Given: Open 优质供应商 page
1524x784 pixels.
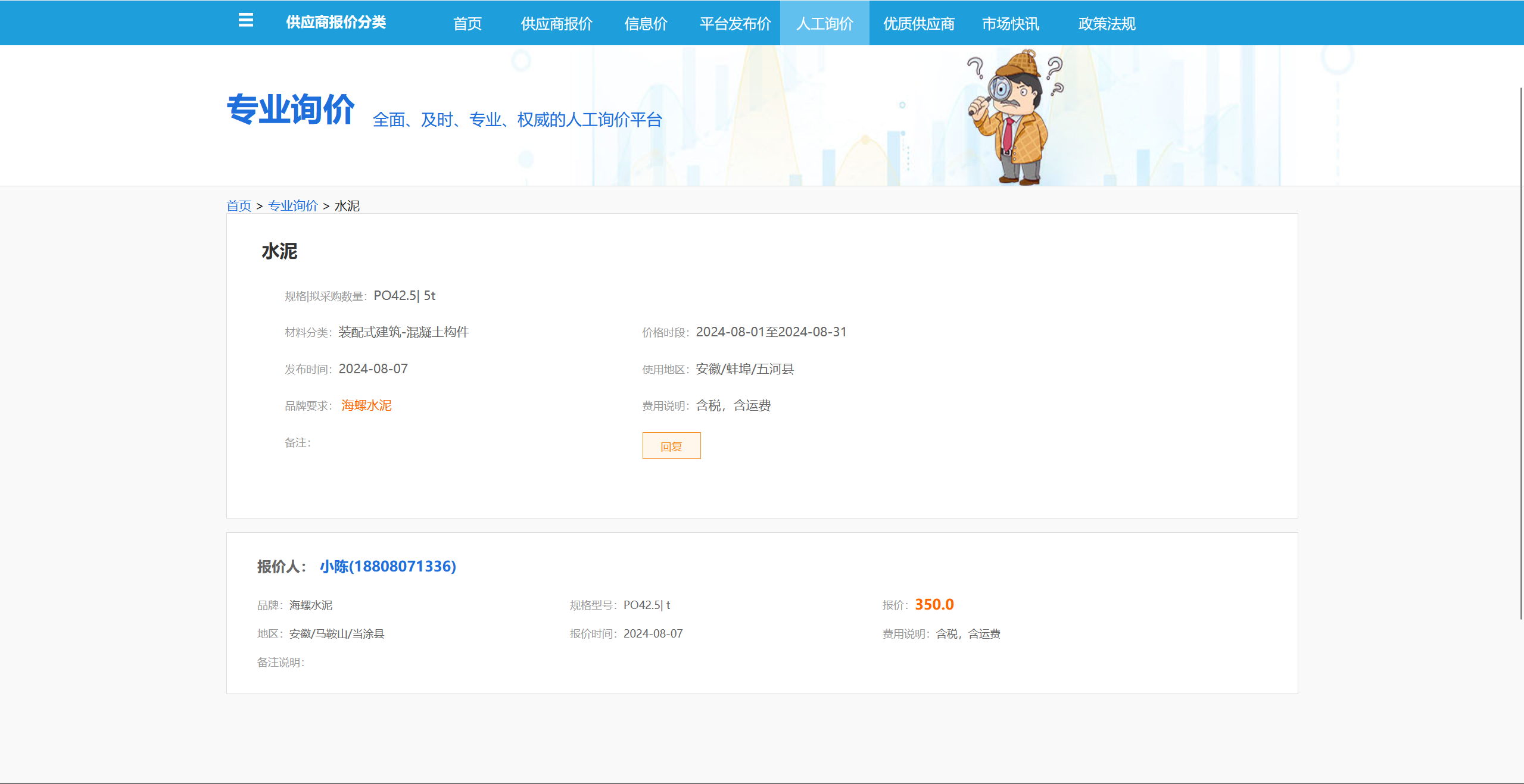Looking at the screenshot, I should point(918,24).
